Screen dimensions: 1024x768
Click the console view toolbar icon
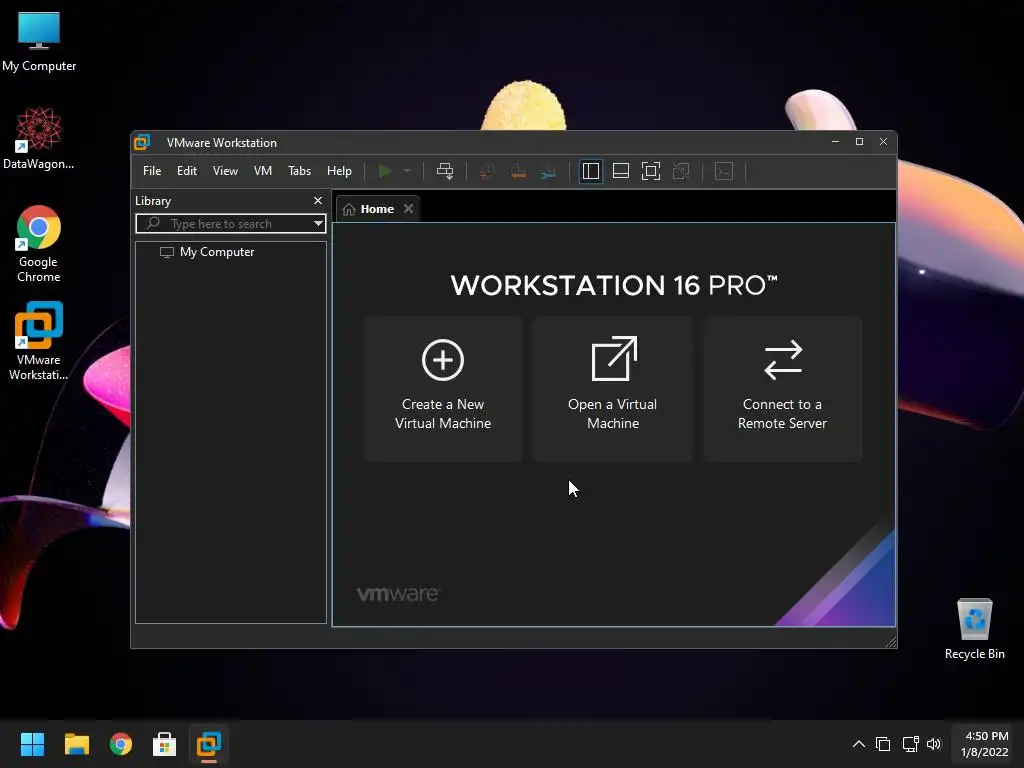[724, 171]
